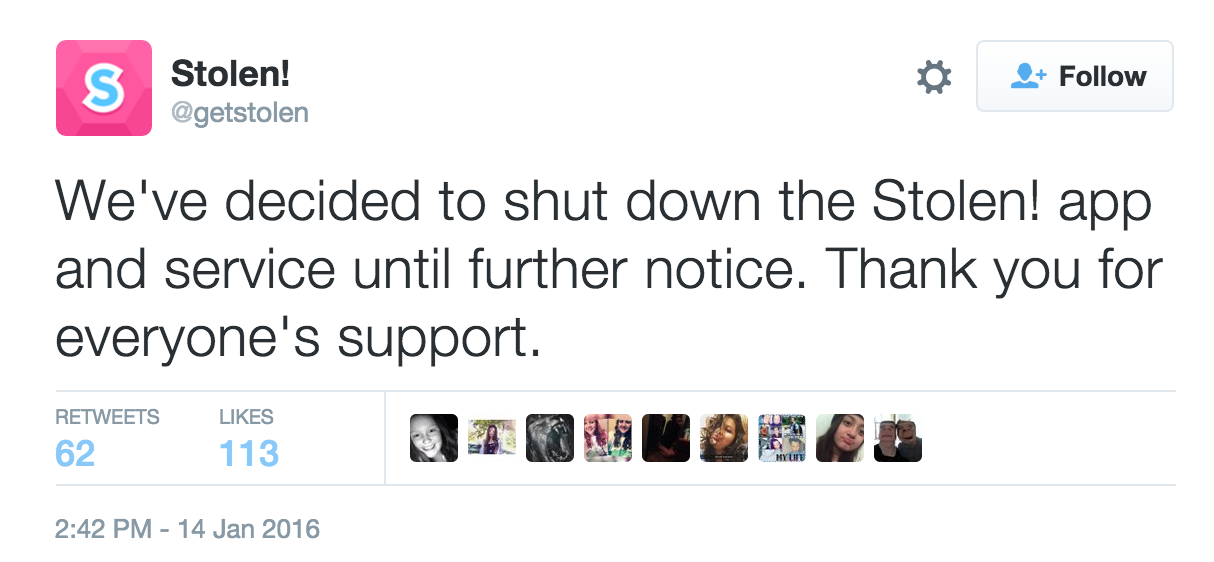Open the gear settings icon menu
Image resolution: width=1214 pixels, height=562 pixels.
coord(934,77)
